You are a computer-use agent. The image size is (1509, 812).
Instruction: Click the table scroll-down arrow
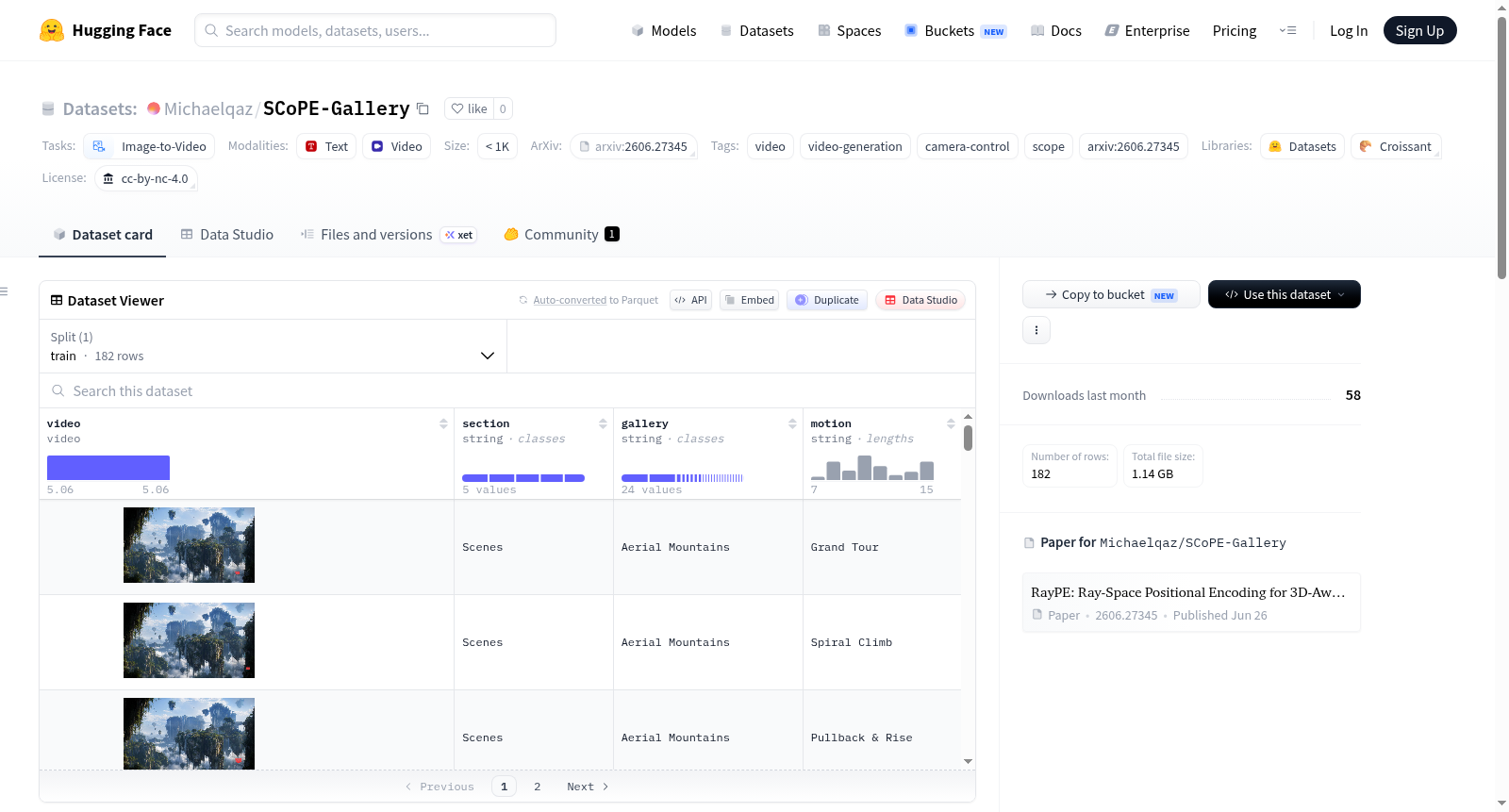pyautogui.click(x=968, y=761)
